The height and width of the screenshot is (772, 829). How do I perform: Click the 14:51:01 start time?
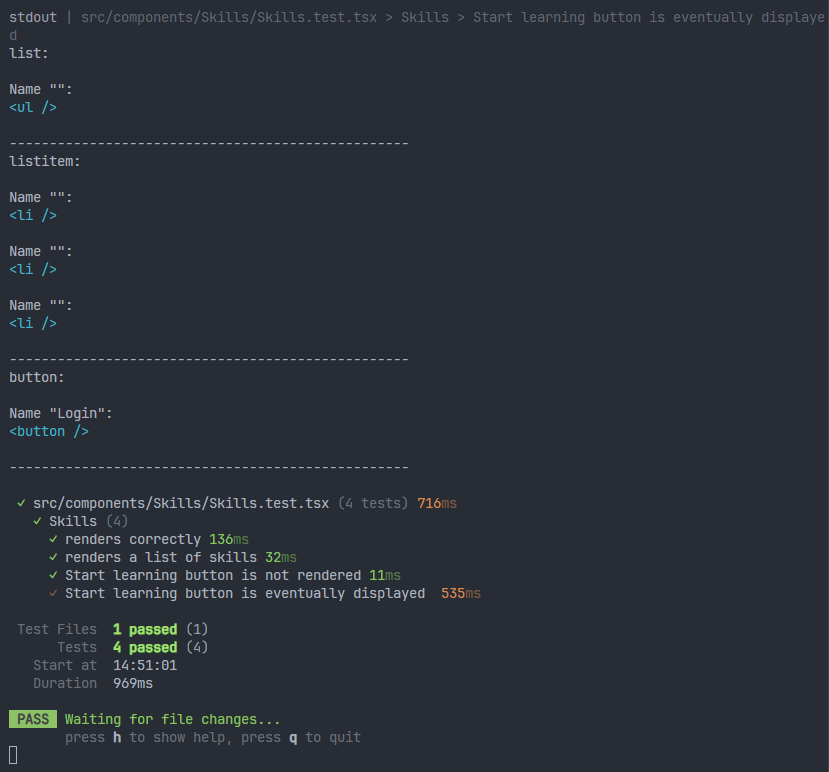tap(145, 665)
